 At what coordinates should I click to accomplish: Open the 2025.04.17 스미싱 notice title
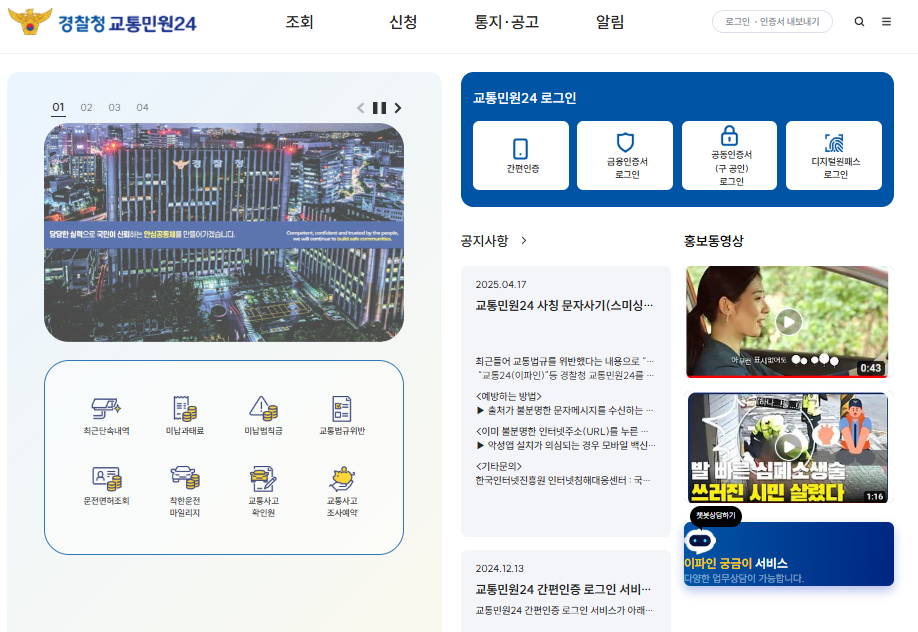point(564,305)
